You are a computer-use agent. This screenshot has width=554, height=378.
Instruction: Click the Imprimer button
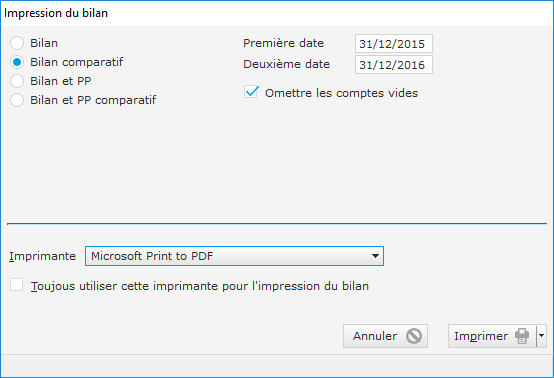point(492,336)
